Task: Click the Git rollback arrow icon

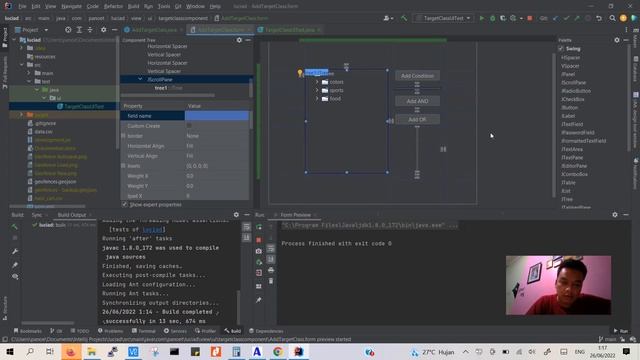Action: (x=599, y=18)
